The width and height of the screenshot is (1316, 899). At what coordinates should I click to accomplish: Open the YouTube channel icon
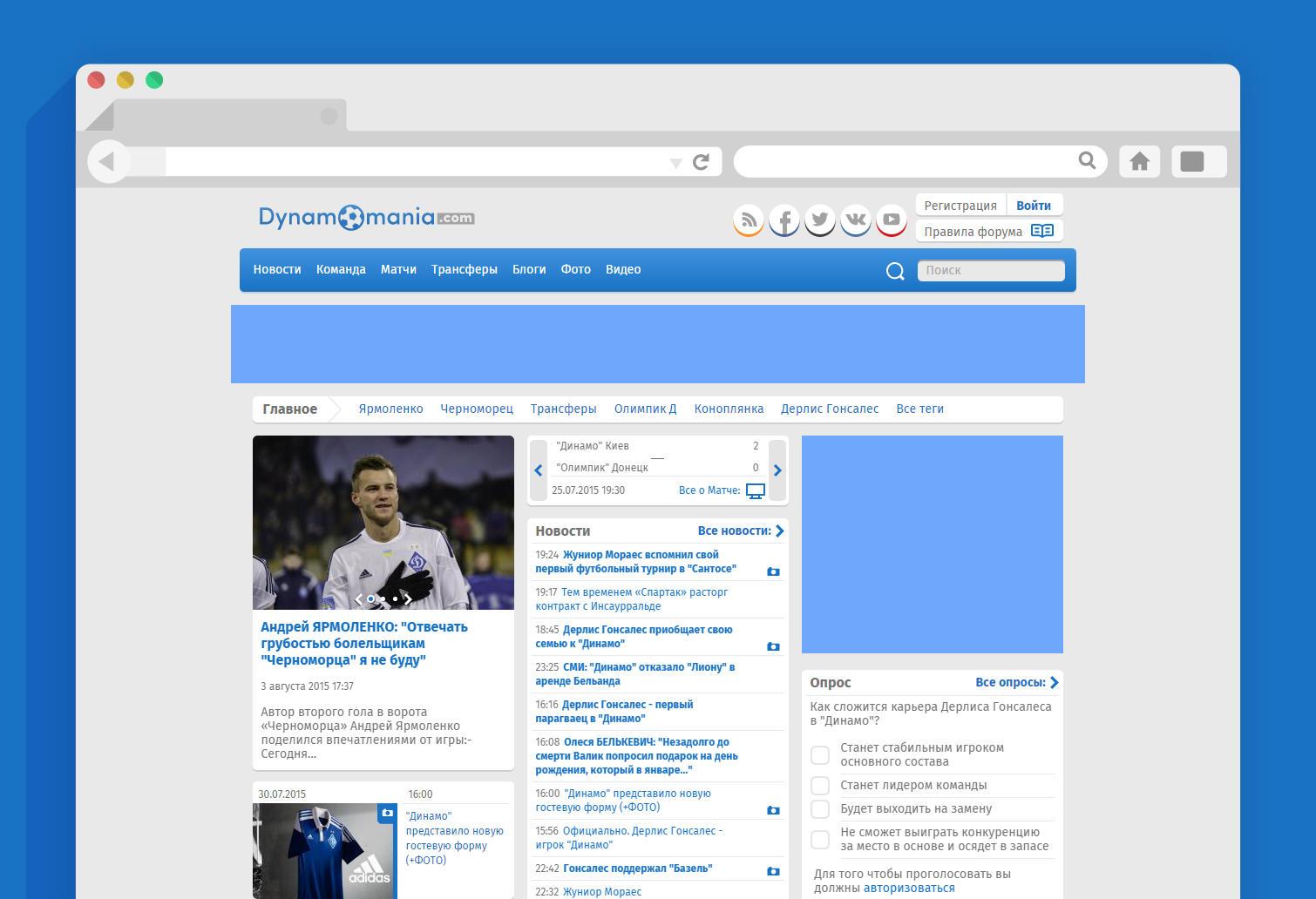pos(892,220)
